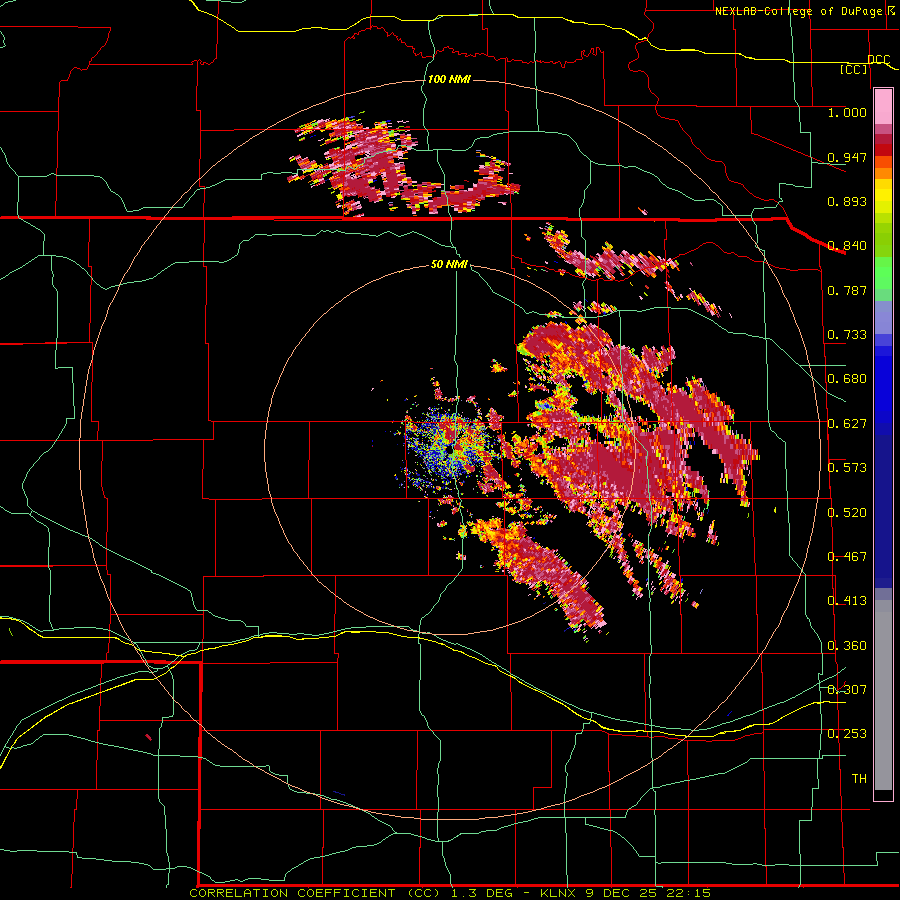Click the 0.893 legend value
Screen dimensions: 900x900
(847, 201)
